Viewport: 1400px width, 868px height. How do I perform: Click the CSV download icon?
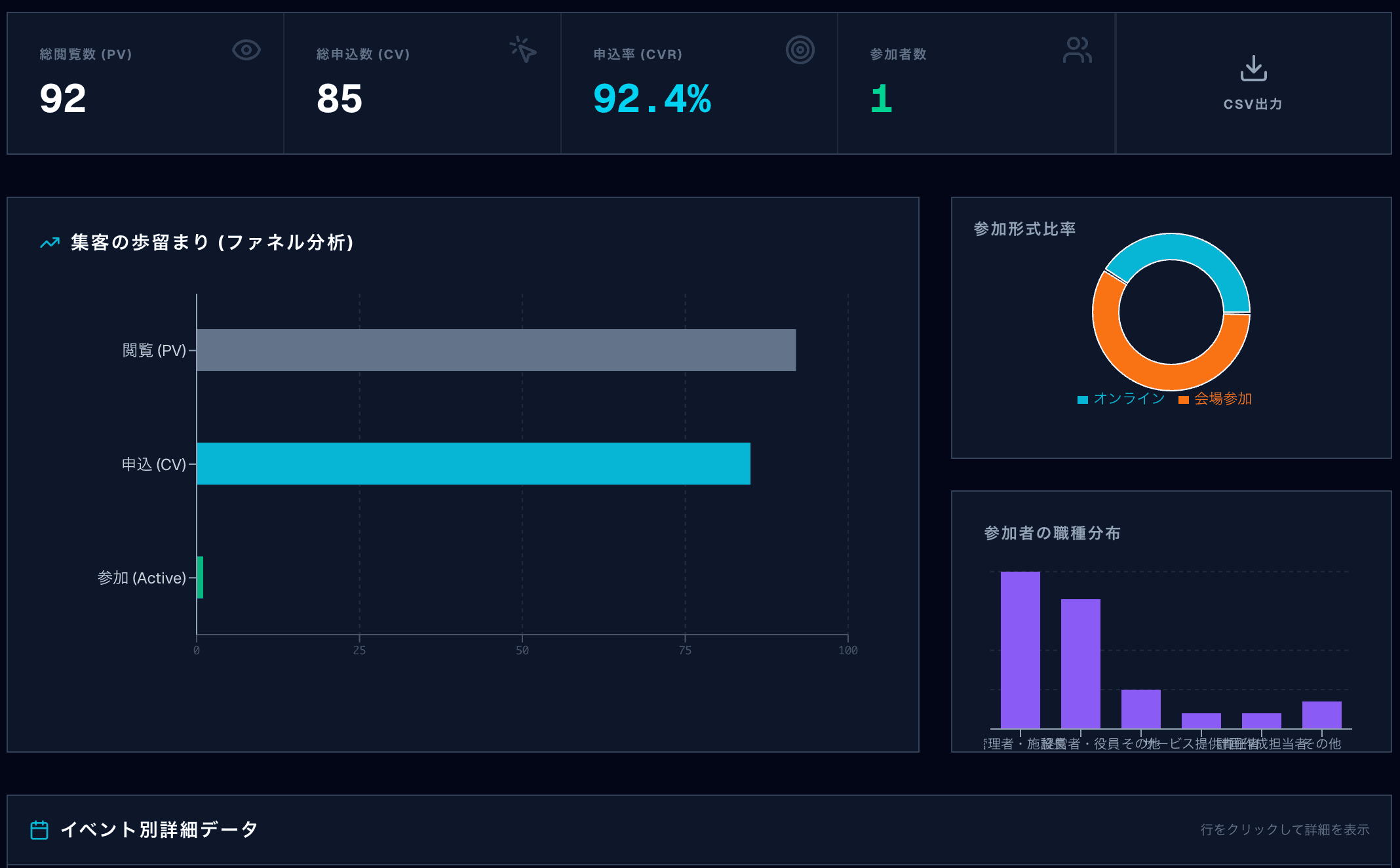tap(1253, 68)
